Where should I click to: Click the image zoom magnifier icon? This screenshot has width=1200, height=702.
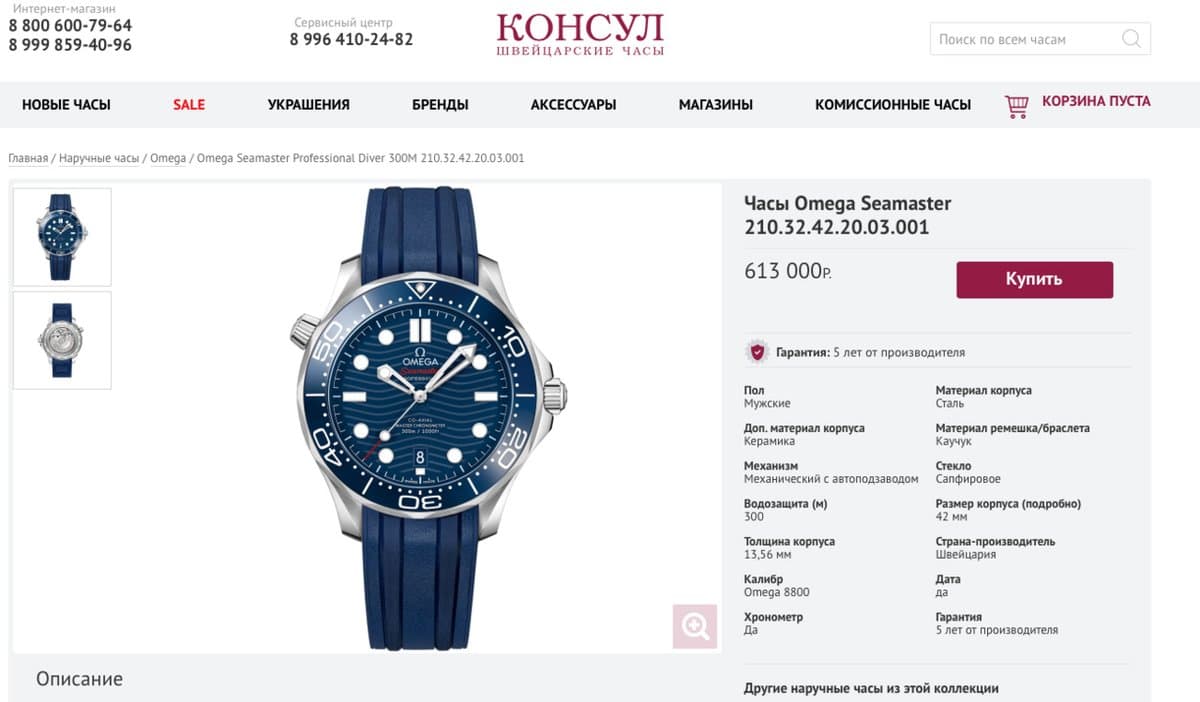click(695, 627)
